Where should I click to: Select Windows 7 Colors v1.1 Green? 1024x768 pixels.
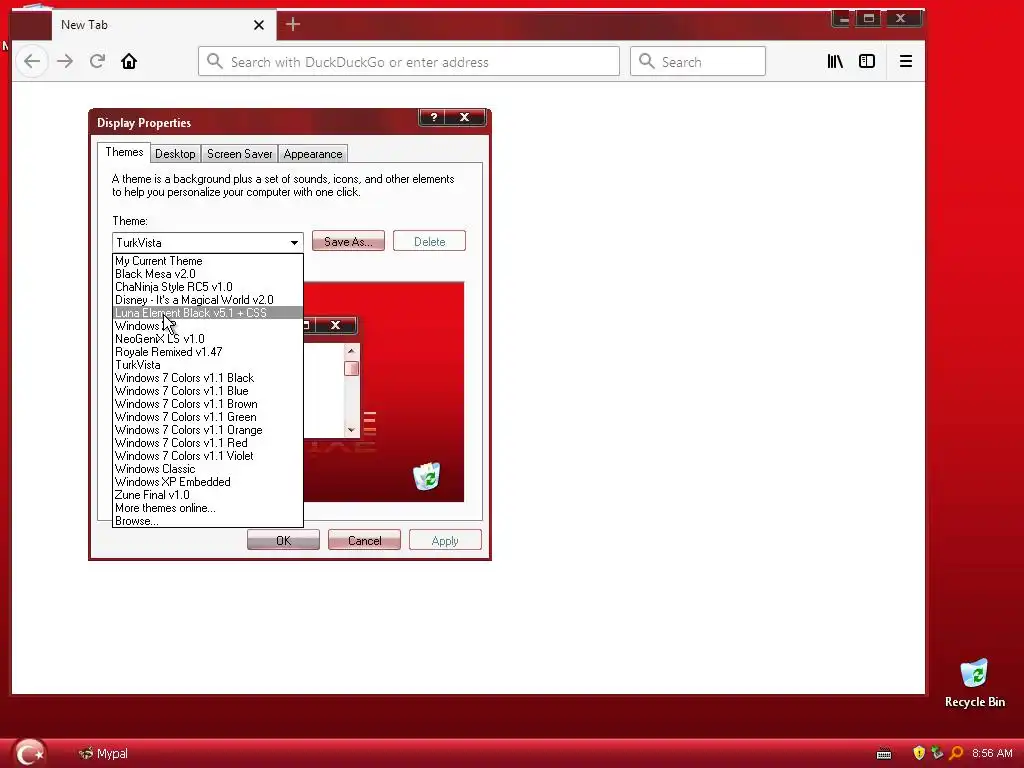pyautogui.click(x=208, y=417)
